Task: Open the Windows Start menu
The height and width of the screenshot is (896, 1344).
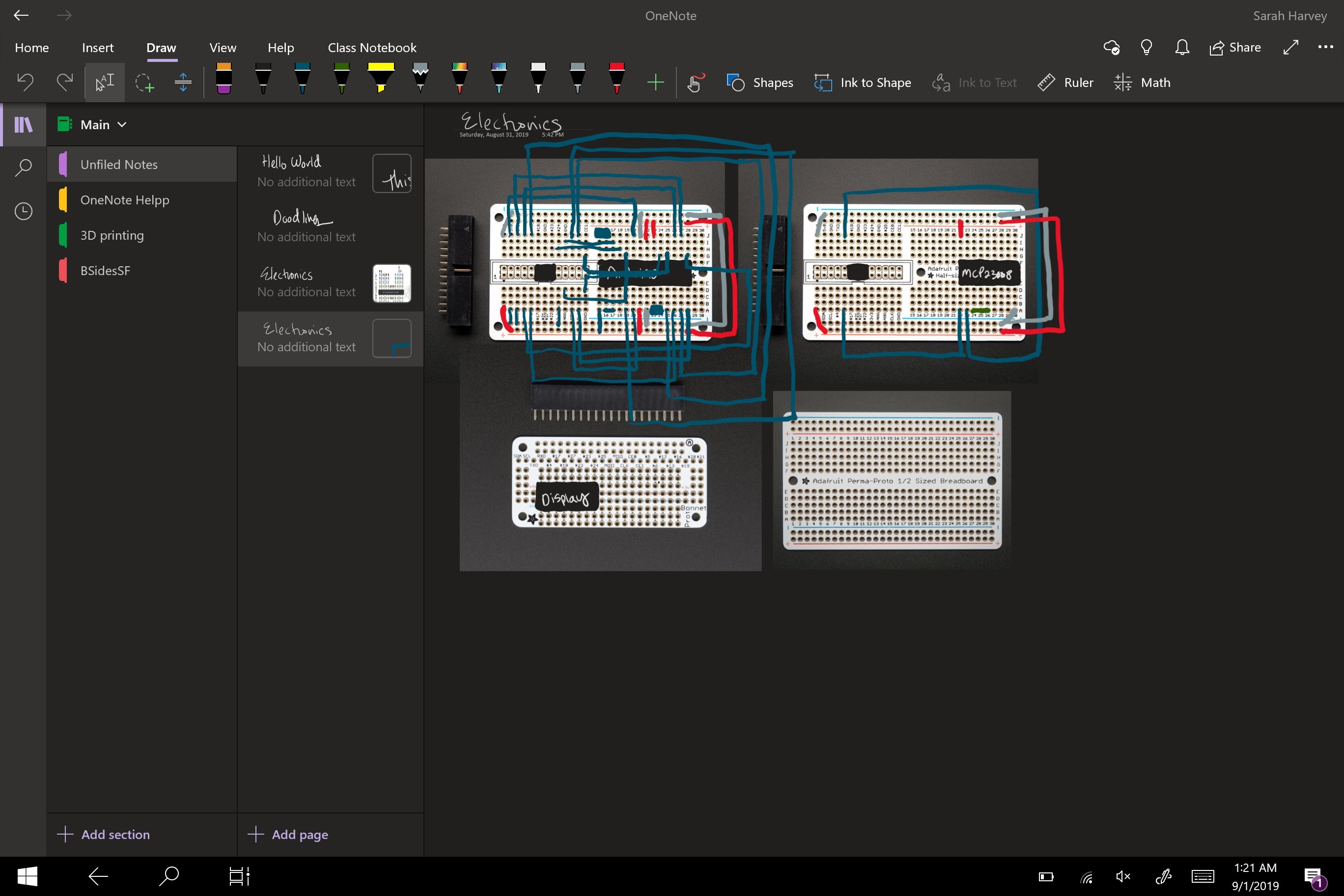Action: click(x=28, y=876)
